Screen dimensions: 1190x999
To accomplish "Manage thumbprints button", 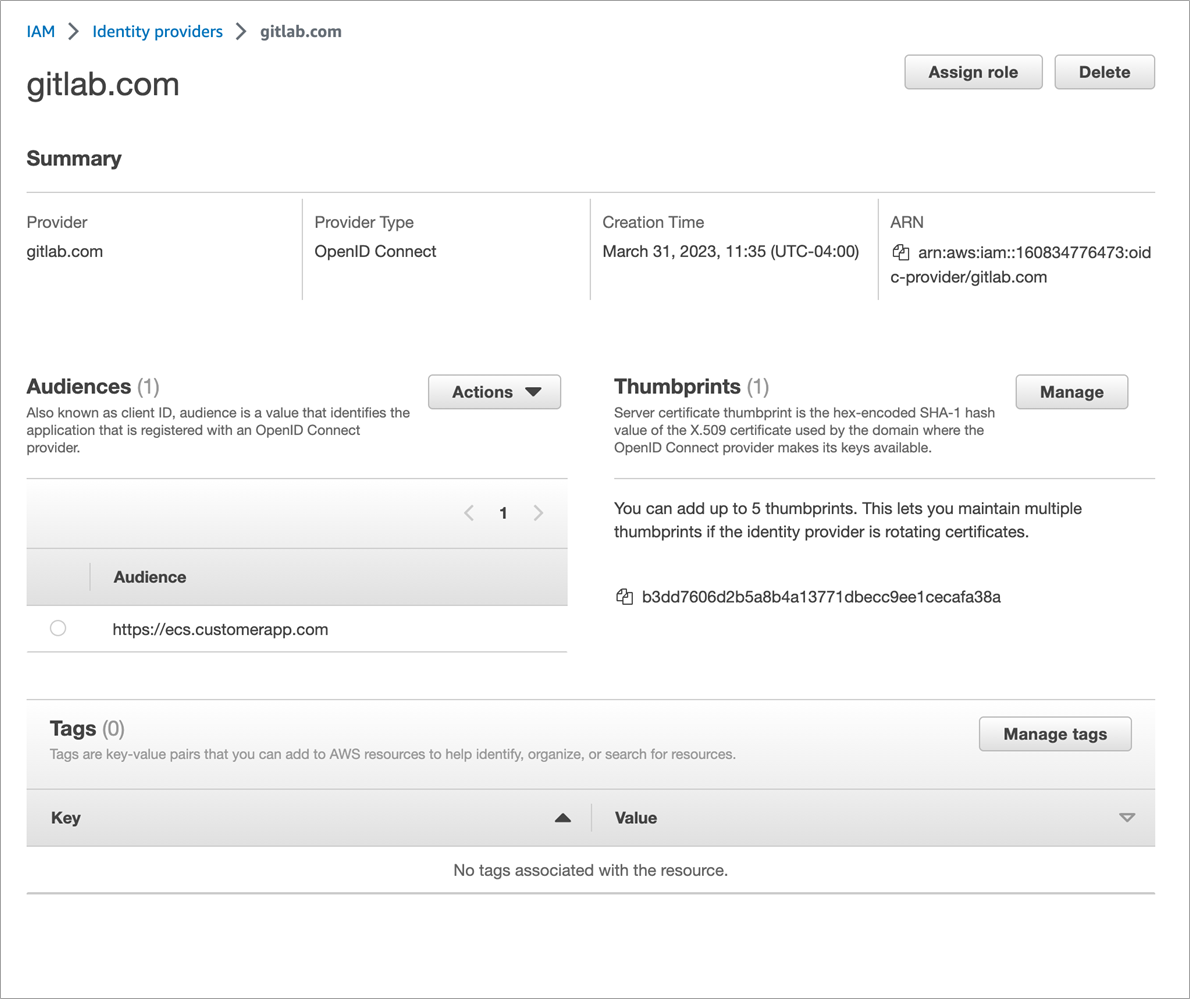I will 1072,392.
